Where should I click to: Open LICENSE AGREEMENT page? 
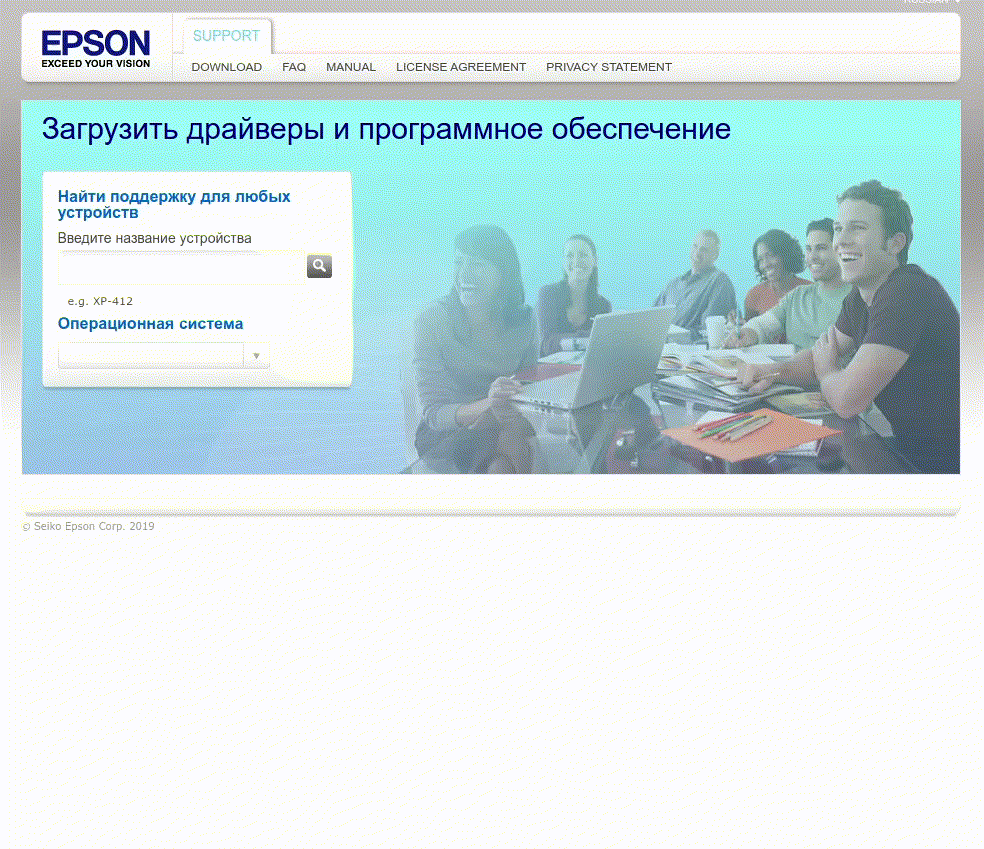pyautogui.click(x=461, y=67)
